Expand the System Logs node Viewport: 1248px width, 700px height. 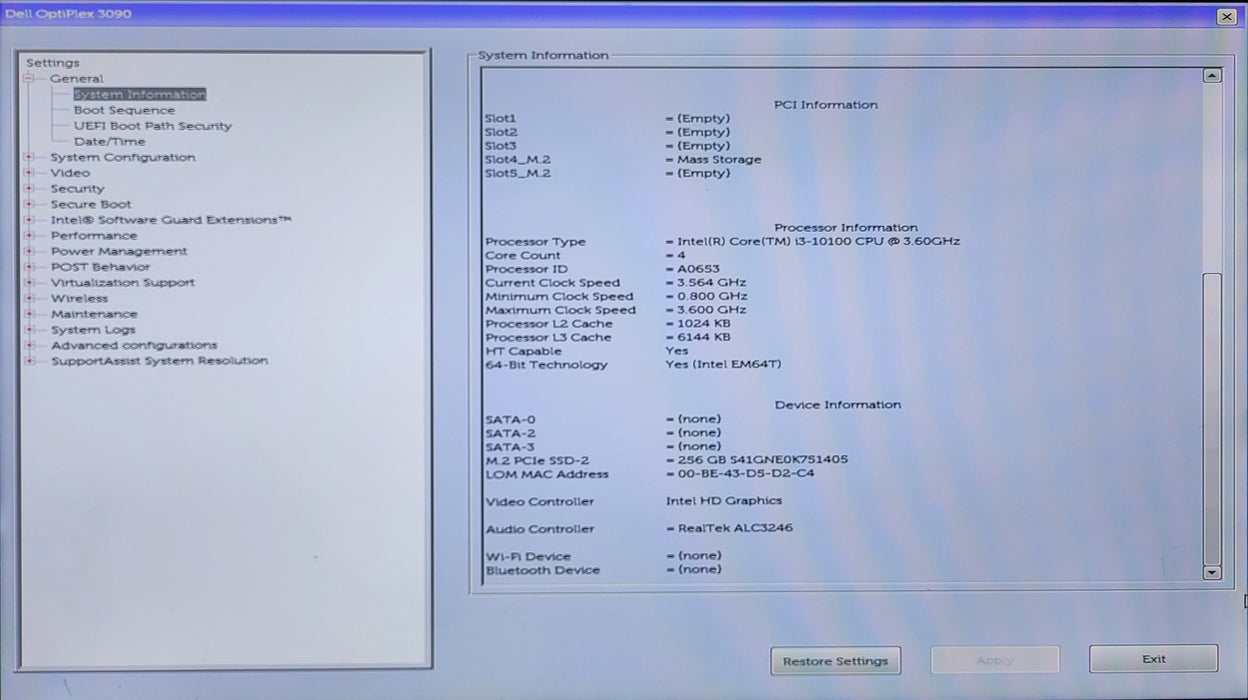click(29, 330)
